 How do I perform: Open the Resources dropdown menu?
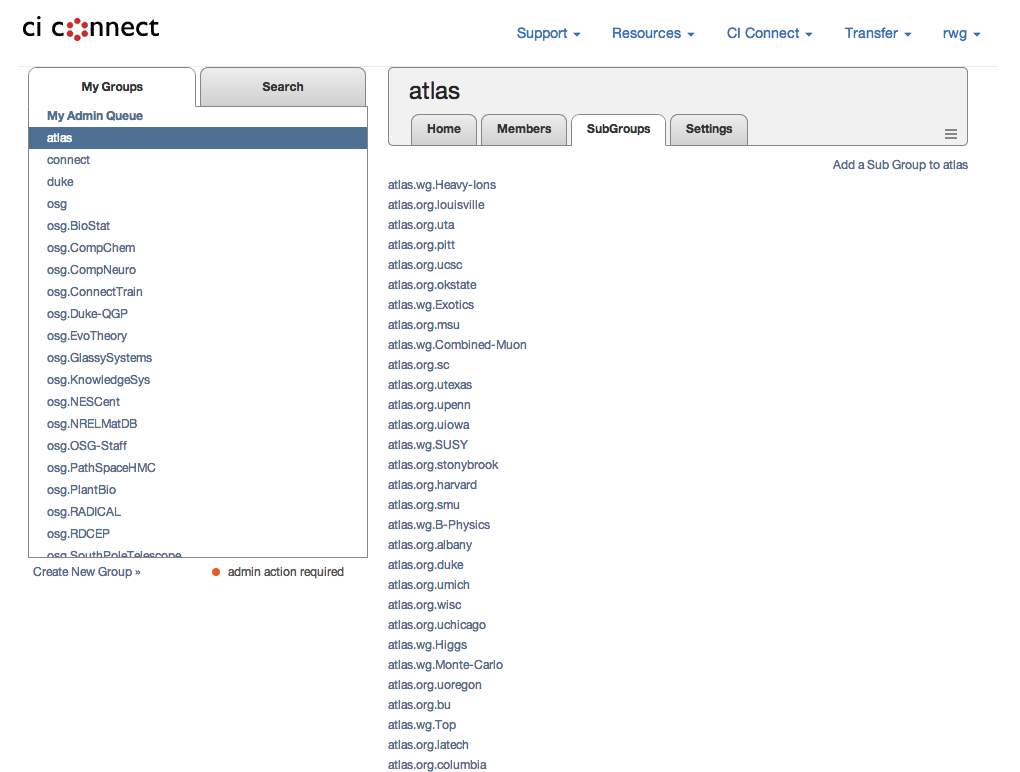tap(653, 33)
